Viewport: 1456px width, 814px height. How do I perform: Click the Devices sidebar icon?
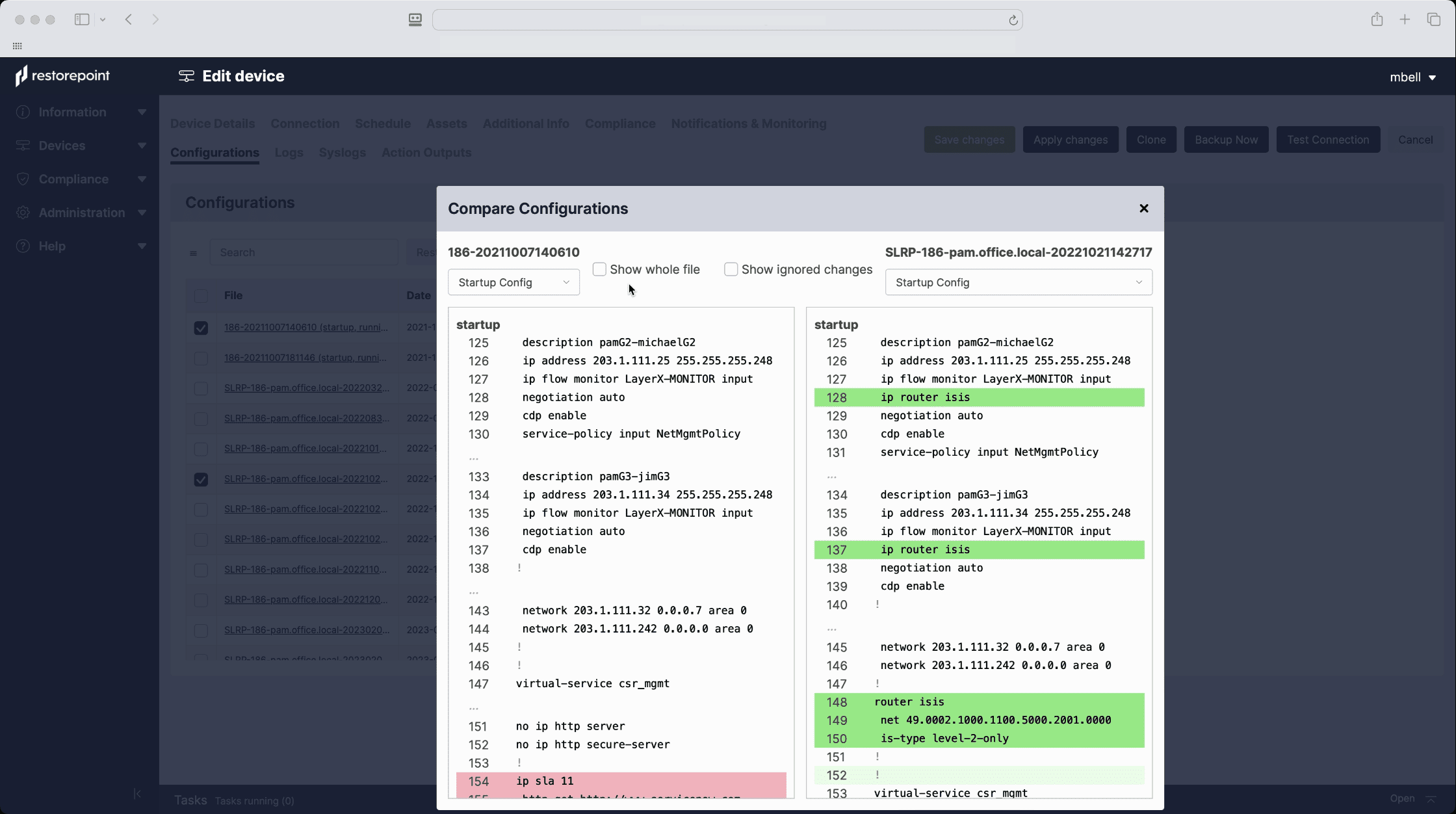pos(23,146)
